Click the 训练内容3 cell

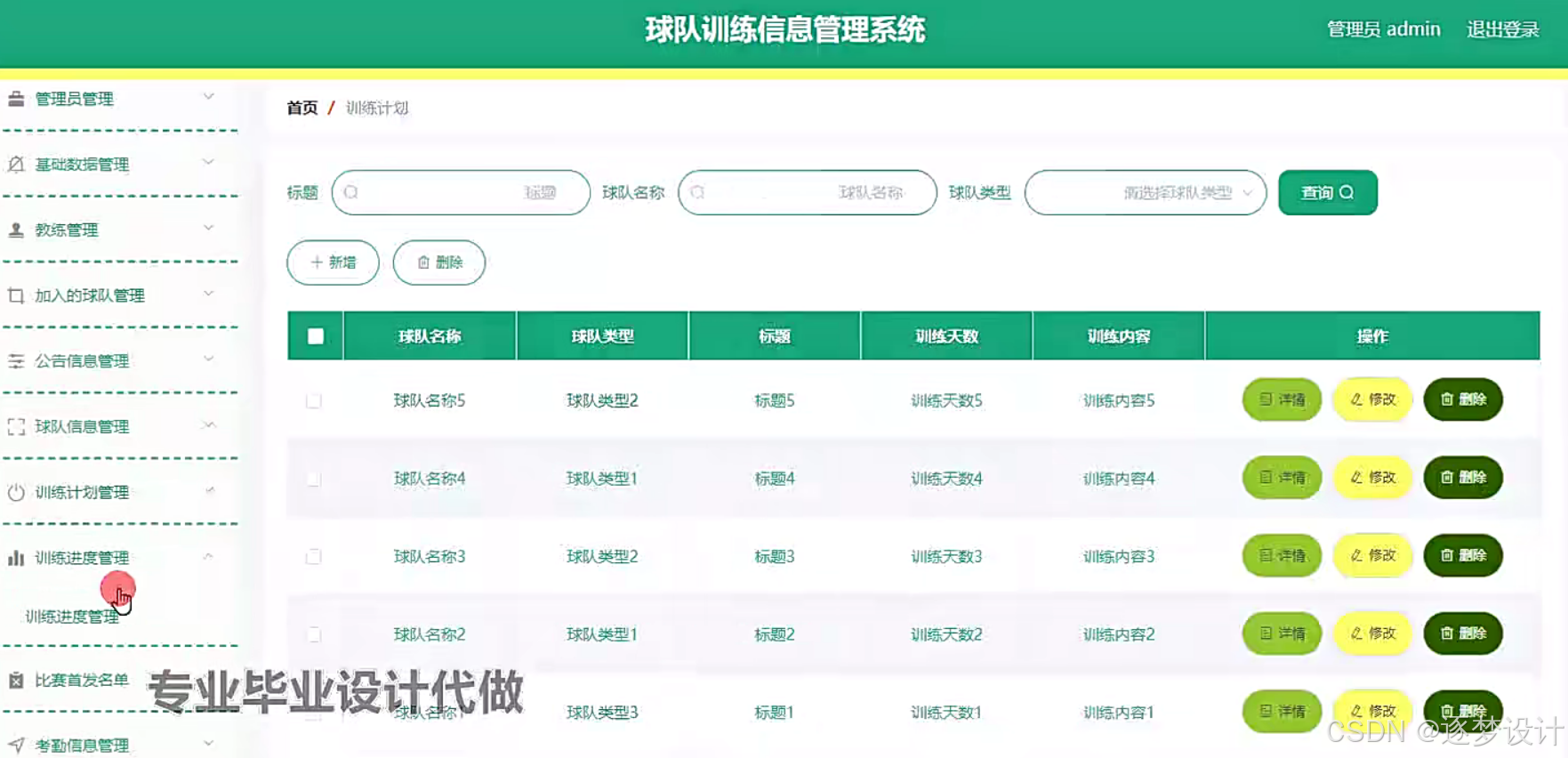click(1119, 557)
